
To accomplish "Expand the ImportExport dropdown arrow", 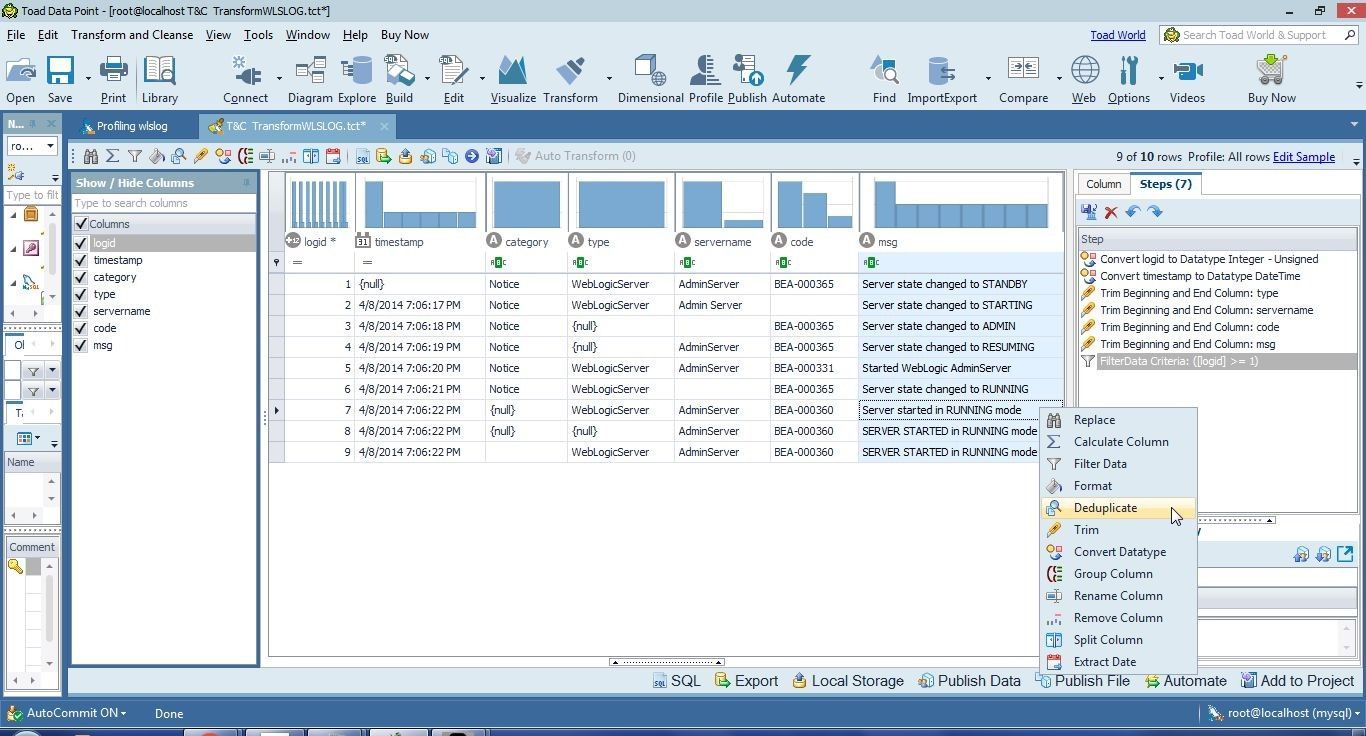I will (x=988, y=78).
